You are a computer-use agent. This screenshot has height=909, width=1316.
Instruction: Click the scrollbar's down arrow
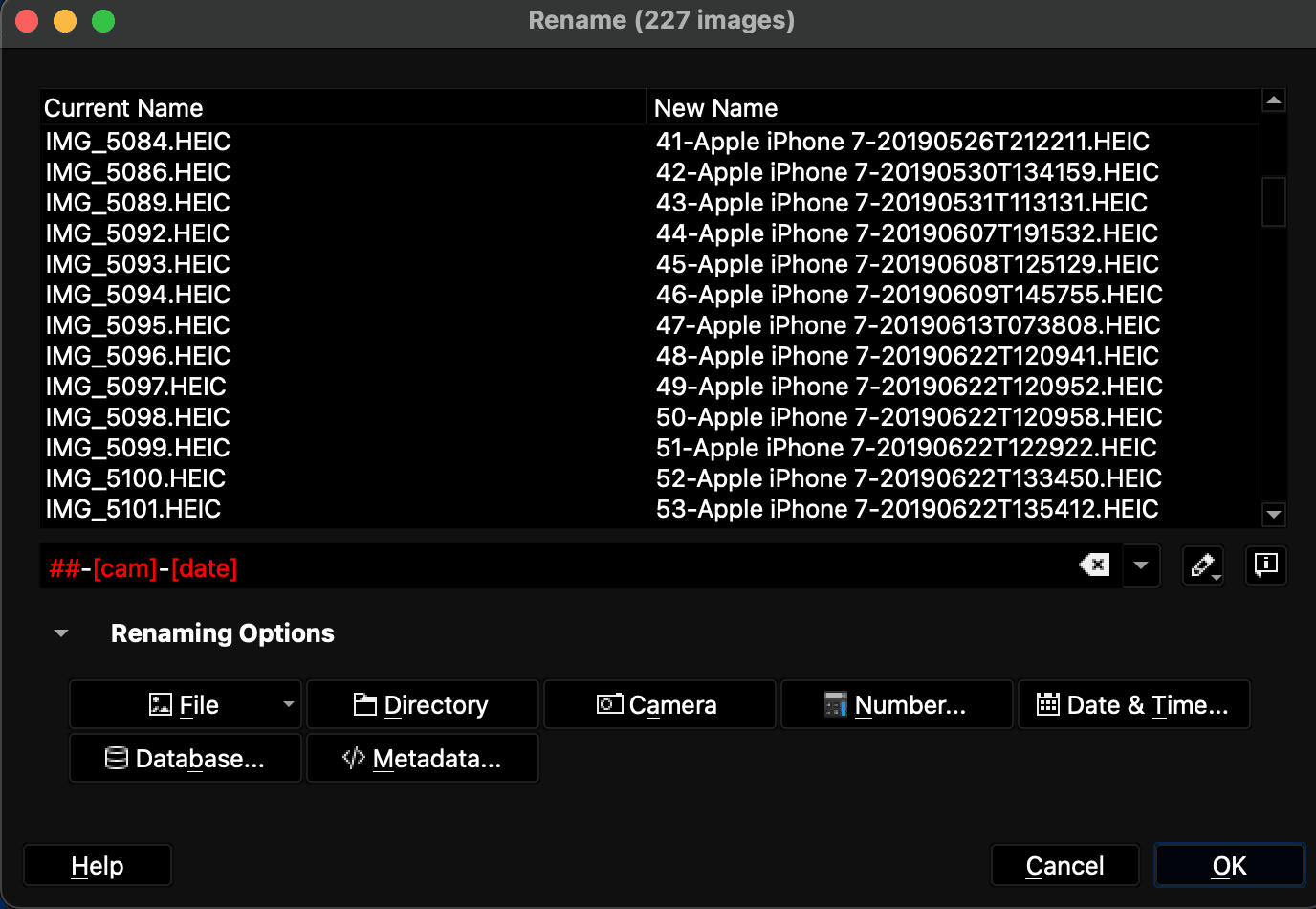click(1273, 514)
